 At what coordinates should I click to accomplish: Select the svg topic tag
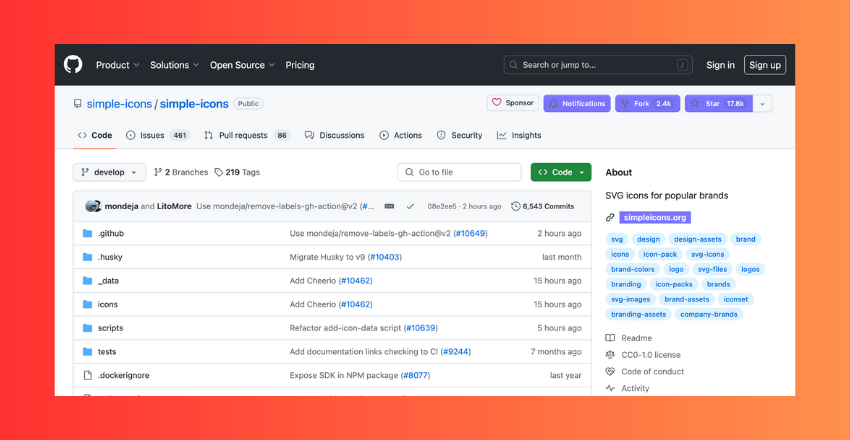[617, 239]
